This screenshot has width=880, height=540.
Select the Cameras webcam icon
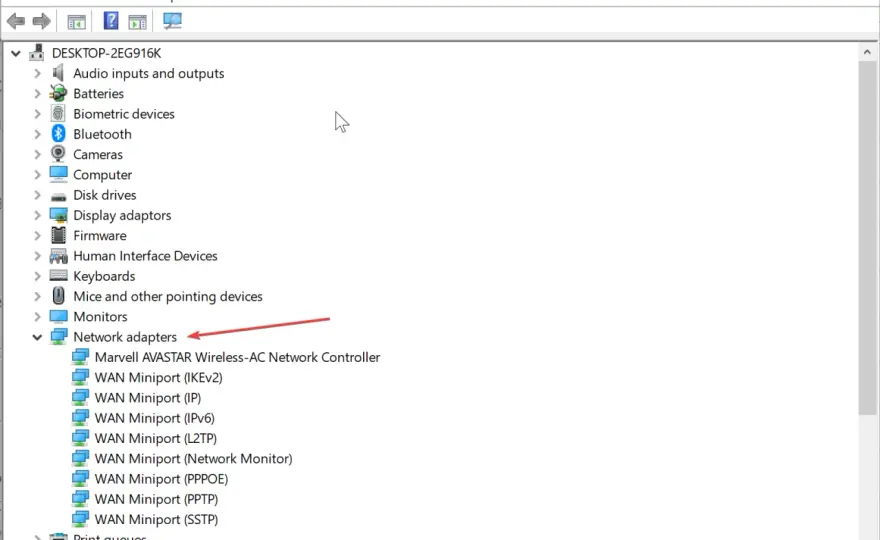tap(58, 154)
